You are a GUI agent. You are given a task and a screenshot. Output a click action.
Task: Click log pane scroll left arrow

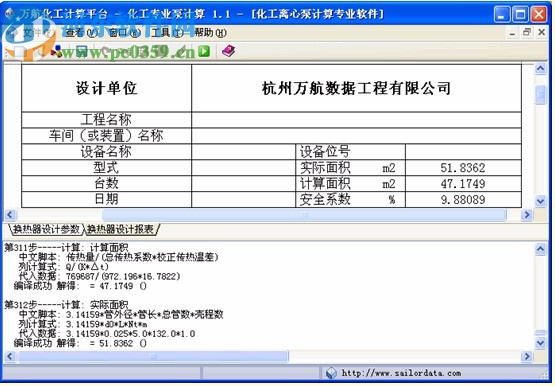click(10, 356)
